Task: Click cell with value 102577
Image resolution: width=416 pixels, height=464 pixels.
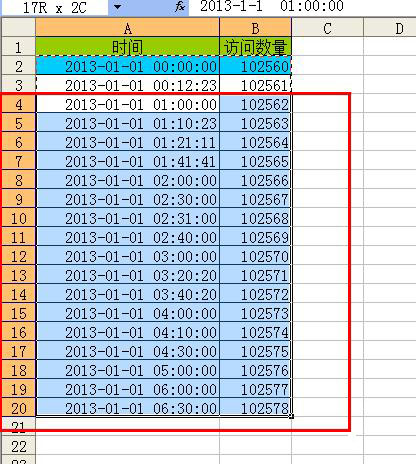Action: 255,389
